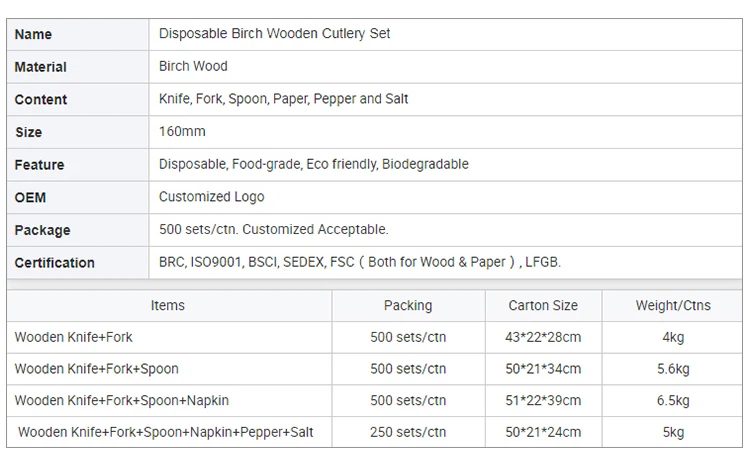Click the Name row label
Viewport: 750px width, 459px height.
[34, 34]
